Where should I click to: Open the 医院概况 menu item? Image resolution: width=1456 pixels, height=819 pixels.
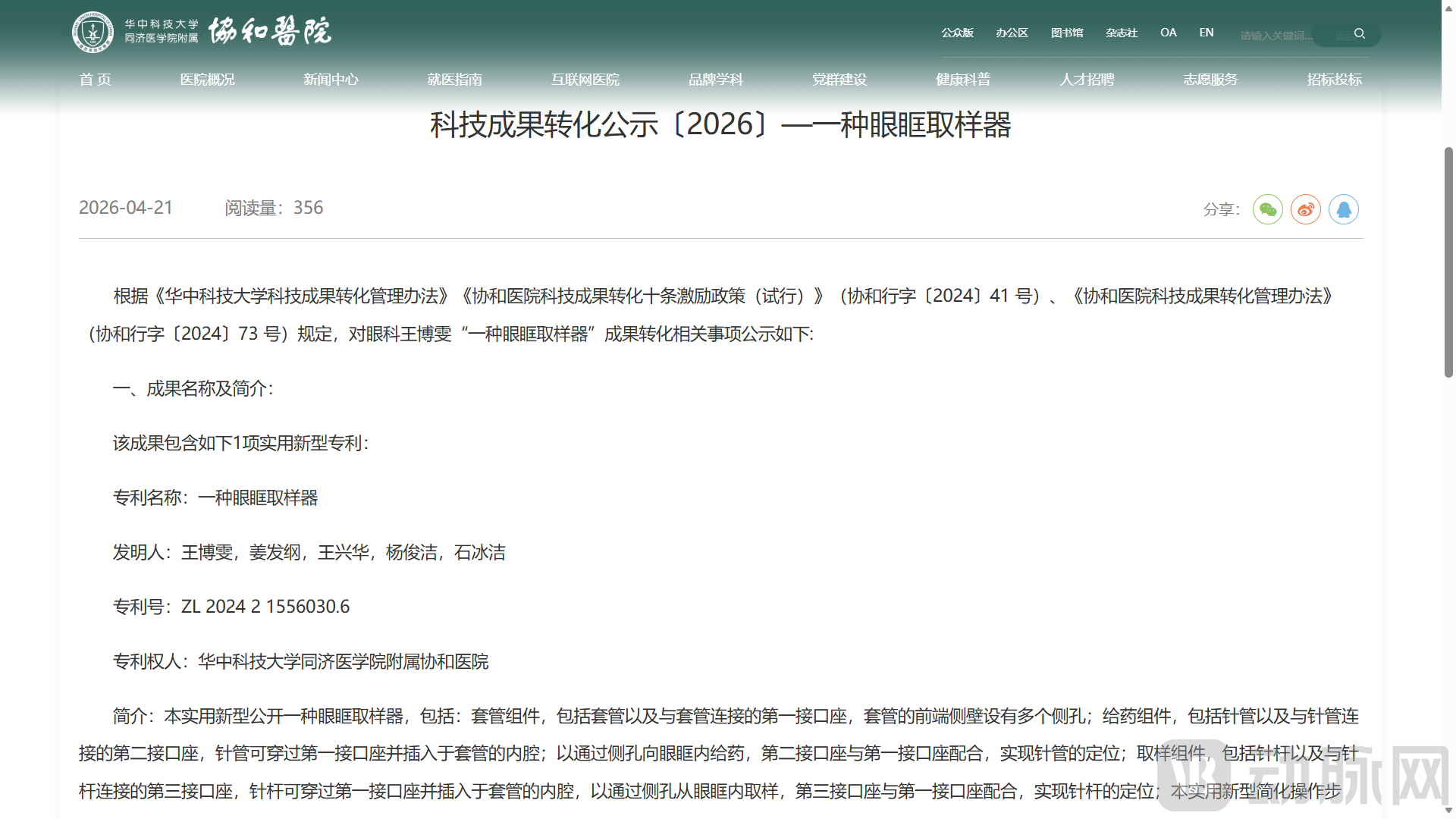coord(207,80)
